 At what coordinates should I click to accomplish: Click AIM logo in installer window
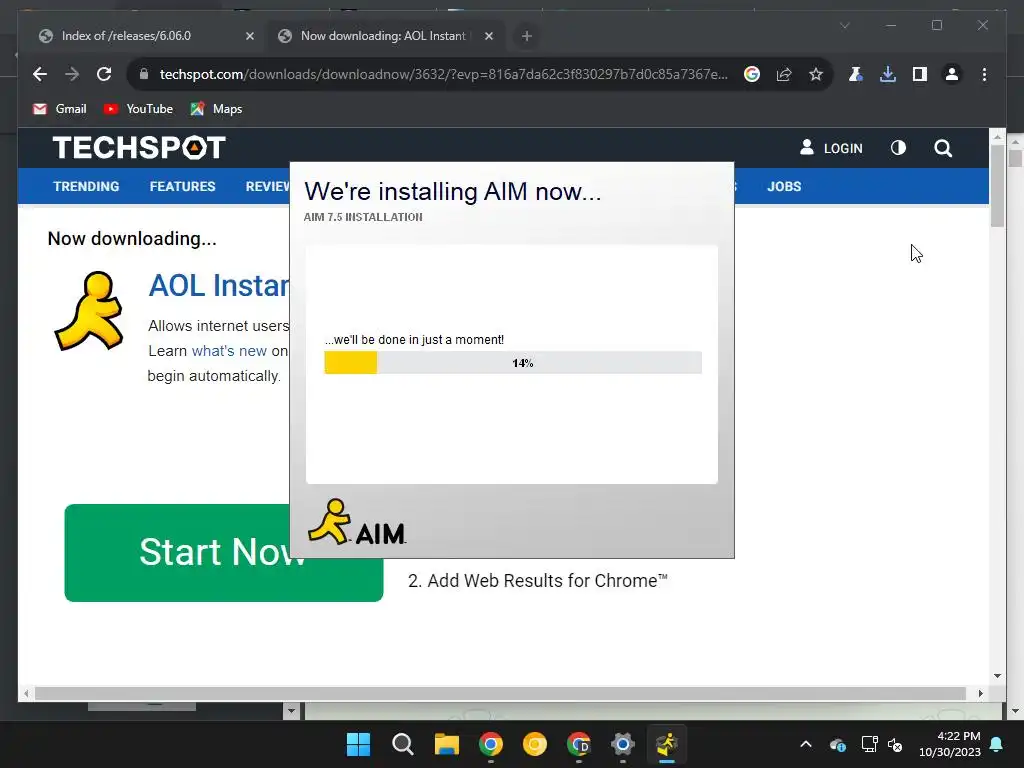point(357,522)
